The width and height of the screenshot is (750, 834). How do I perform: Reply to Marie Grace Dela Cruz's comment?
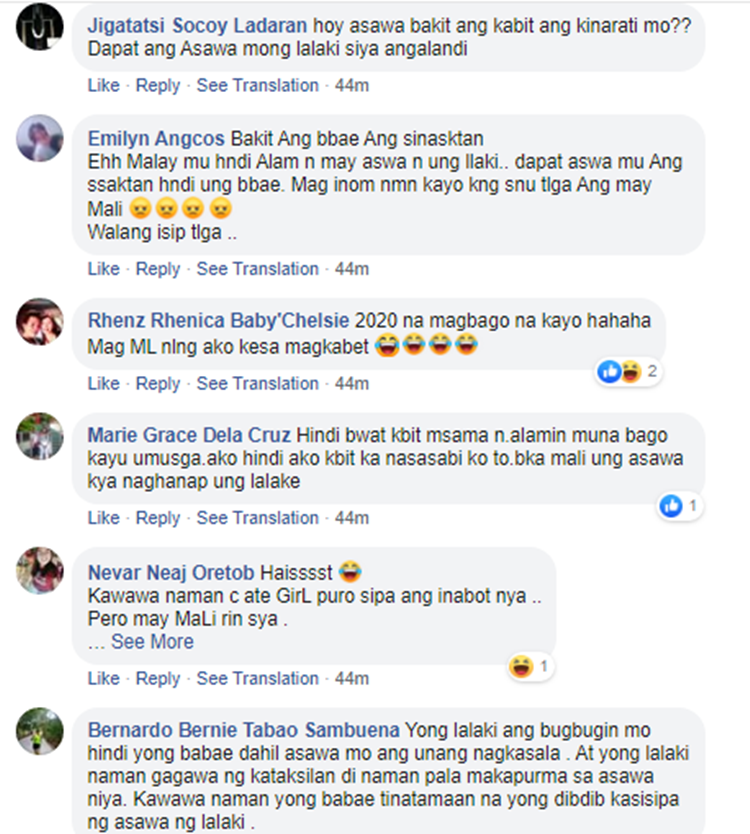(x=158, y=518)
